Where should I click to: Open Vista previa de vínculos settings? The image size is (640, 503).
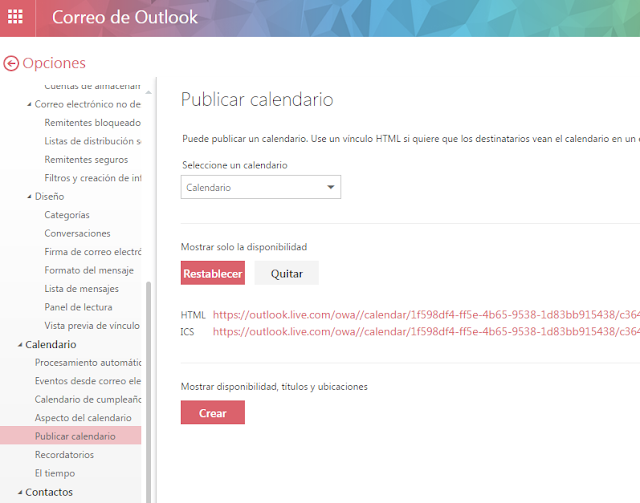click(x=92, y=326)
